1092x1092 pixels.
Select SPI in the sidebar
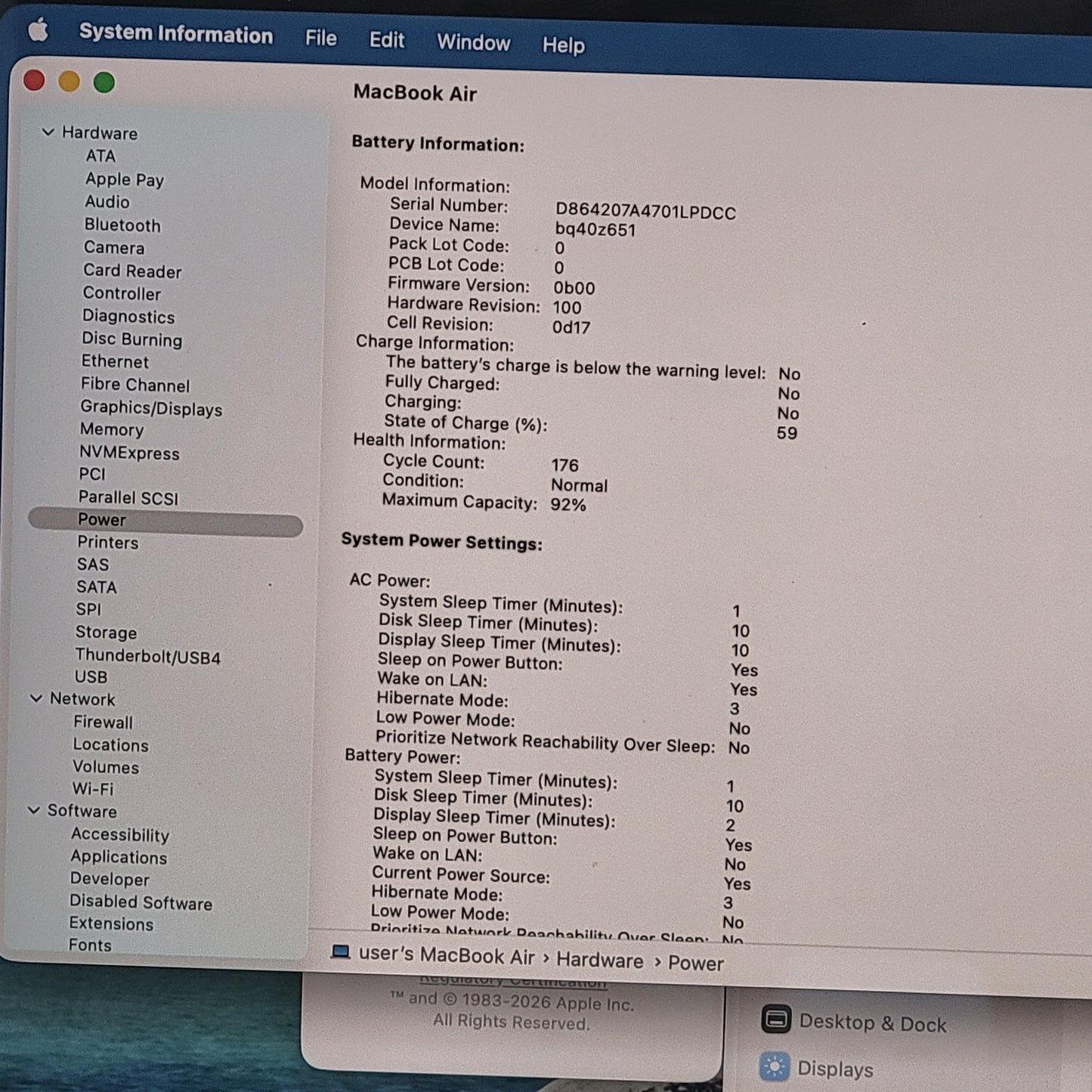(x=88, y=609)
